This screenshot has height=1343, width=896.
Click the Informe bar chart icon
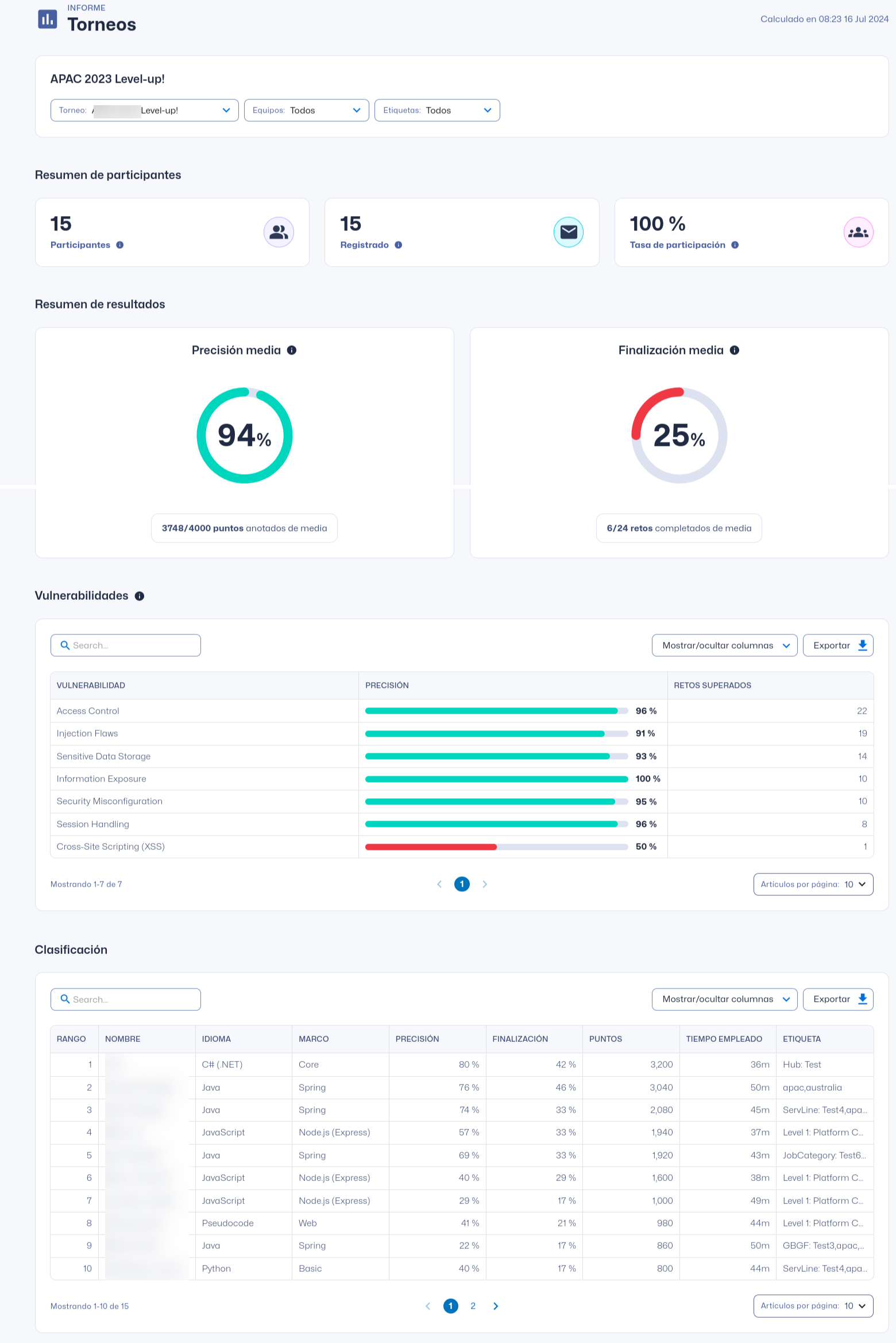(x=47, y=19)
